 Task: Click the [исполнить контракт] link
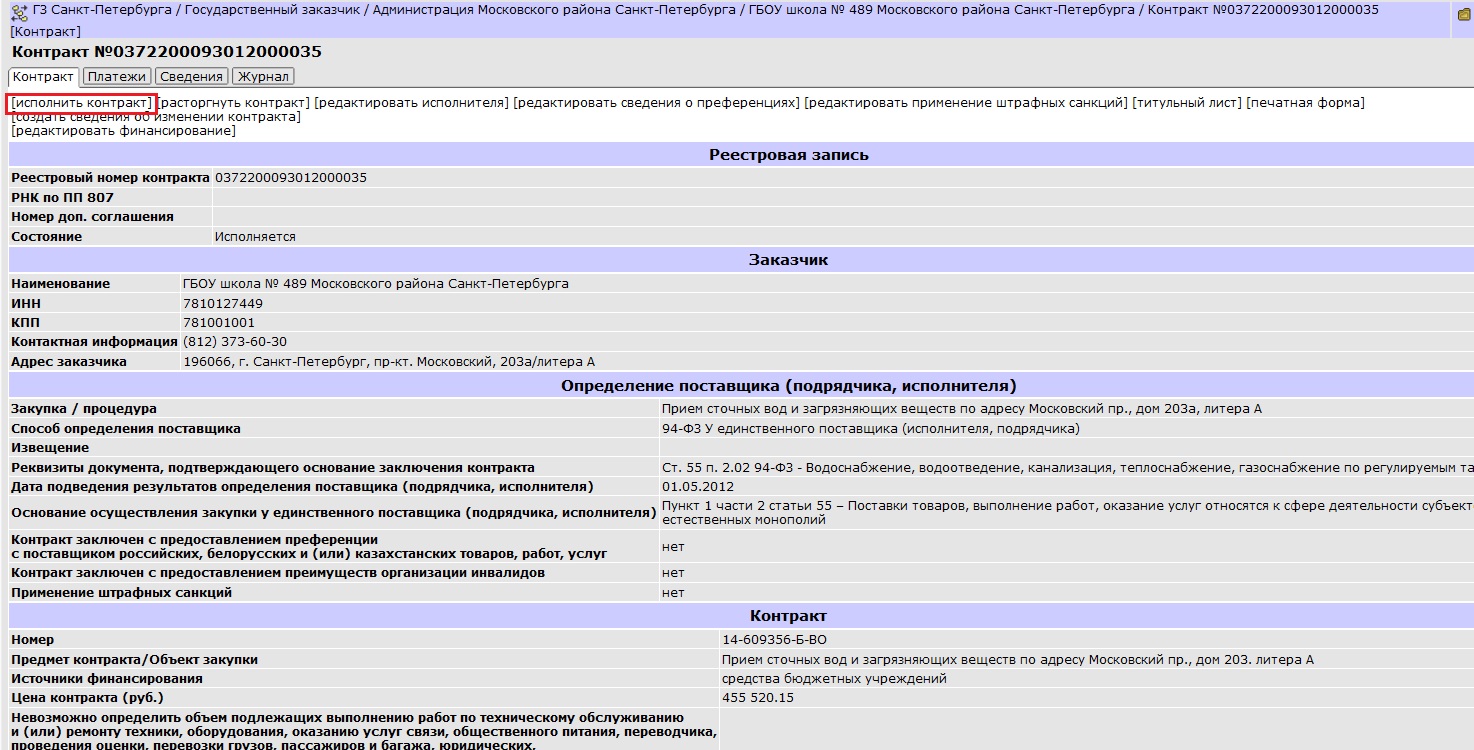(81, 103)
